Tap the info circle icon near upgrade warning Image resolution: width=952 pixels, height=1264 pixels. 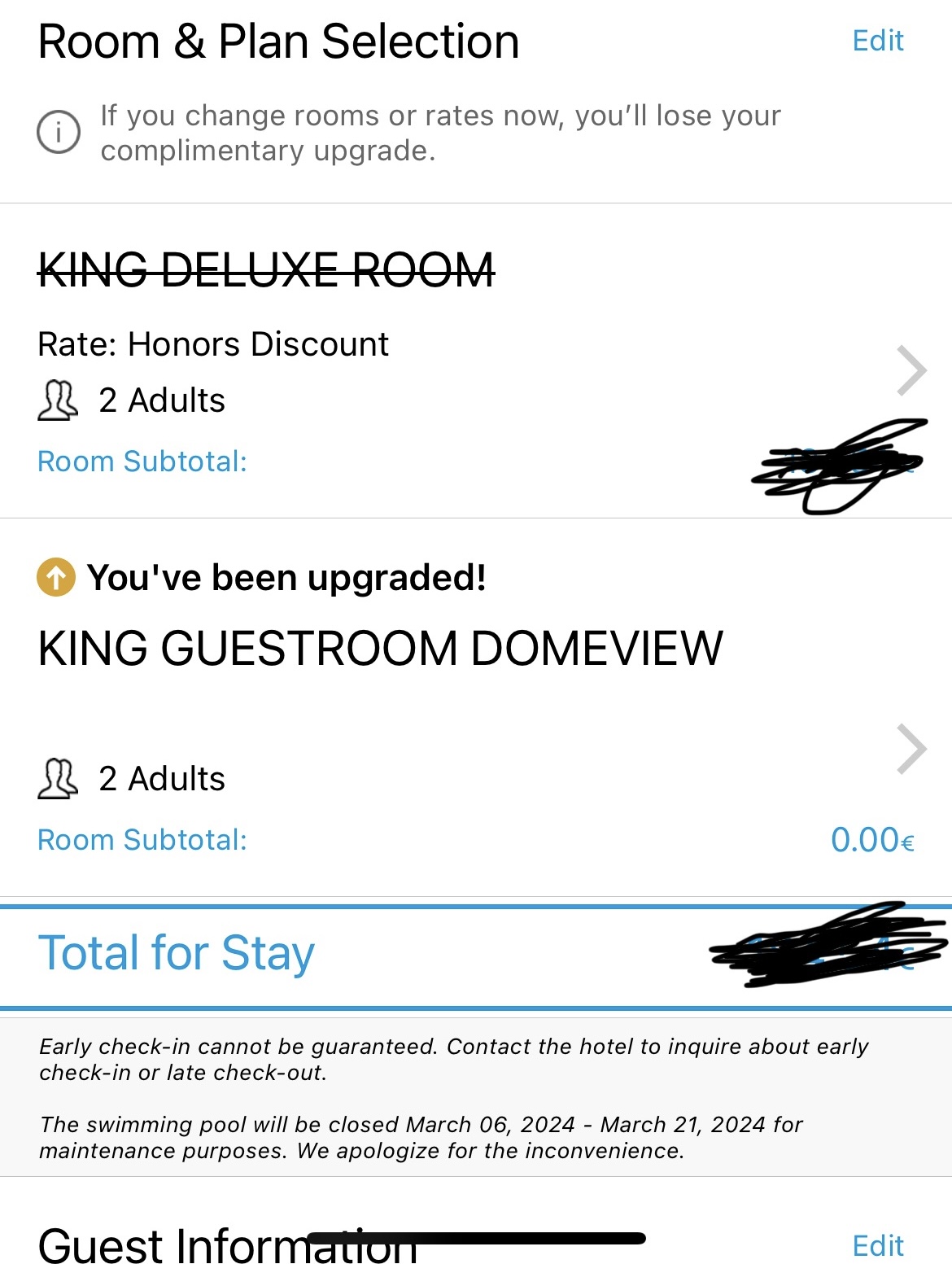point(59,132)
